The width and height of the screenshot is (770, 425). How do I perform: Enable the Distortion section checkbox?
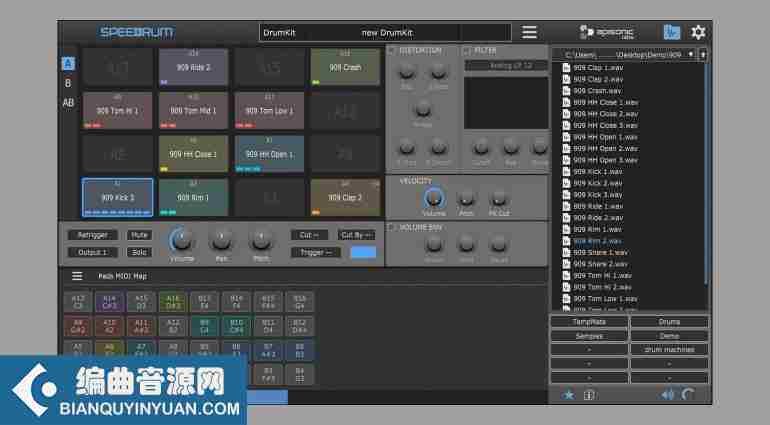(x=391, y=50)
